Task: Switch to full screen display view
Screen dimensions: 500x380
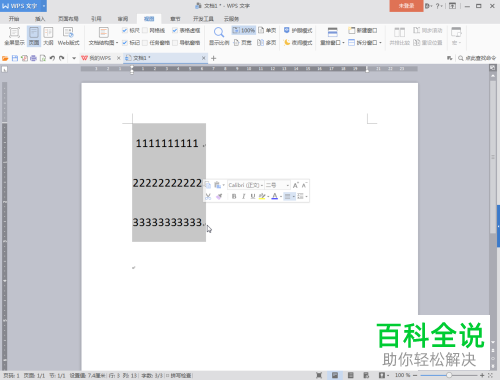Action: pos(14,36)
